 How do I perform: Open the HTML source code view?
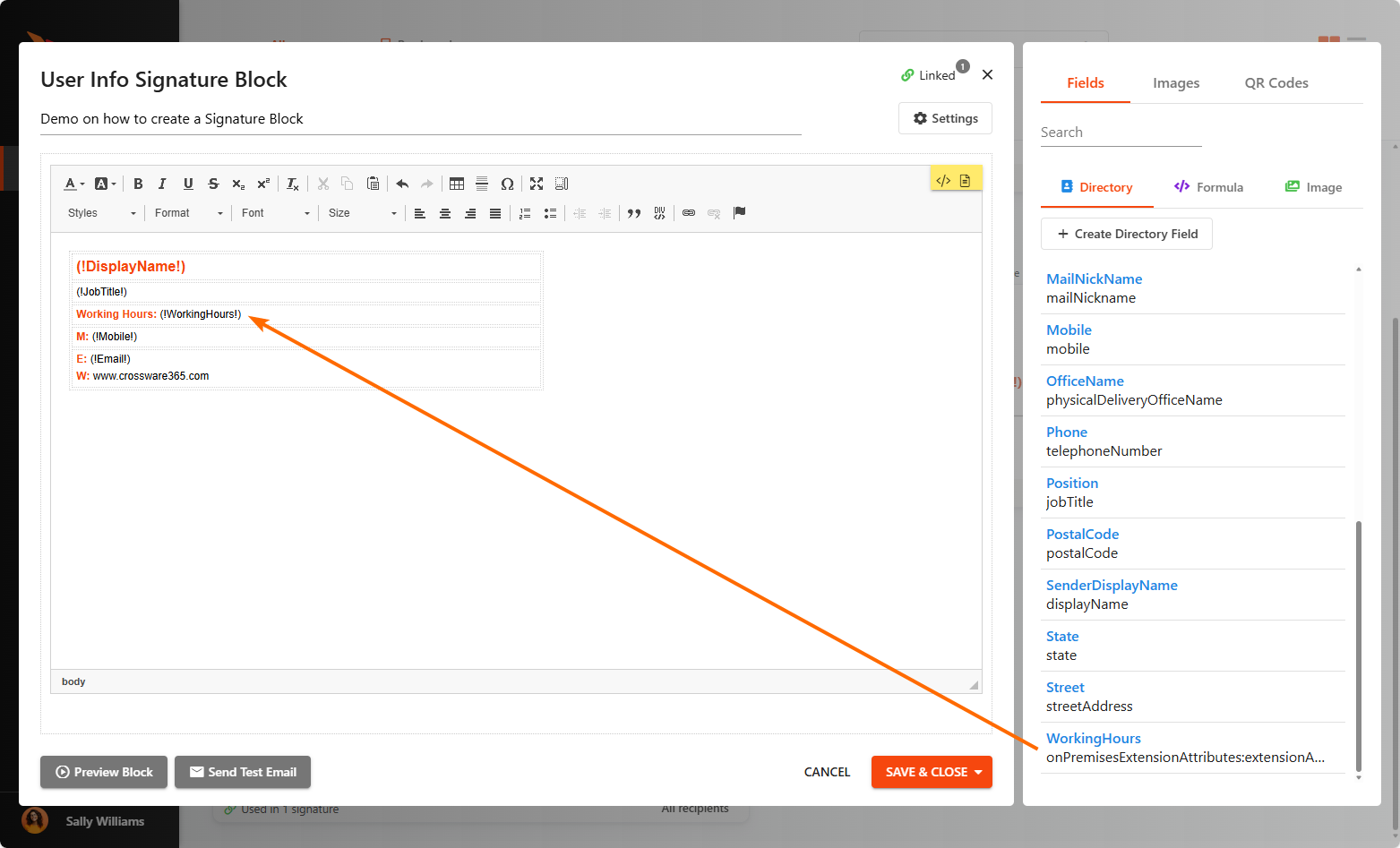tap(943, 181)
